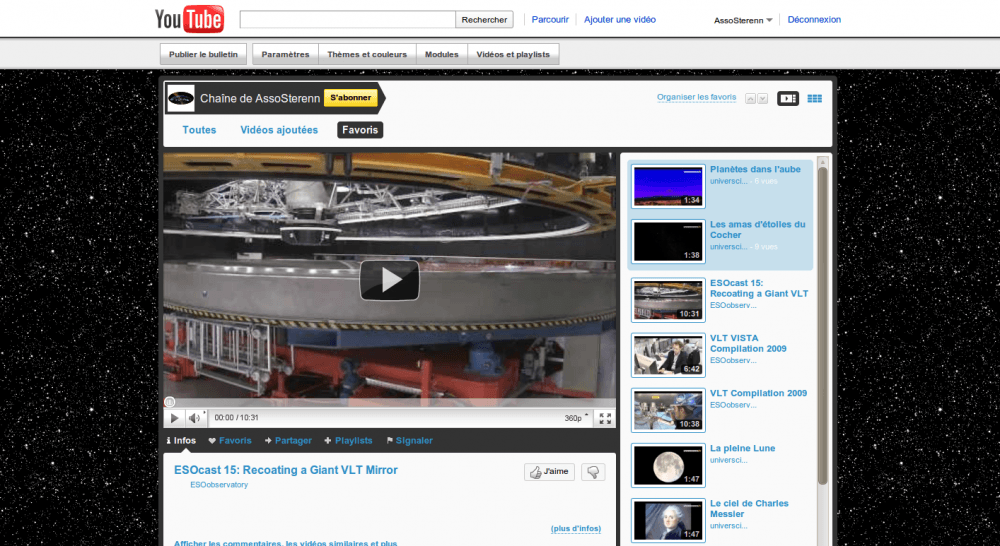Viewport: 1000px width, 546px height.
Task: Click the S'abonner subscribe button
Action: coord(351,98)
